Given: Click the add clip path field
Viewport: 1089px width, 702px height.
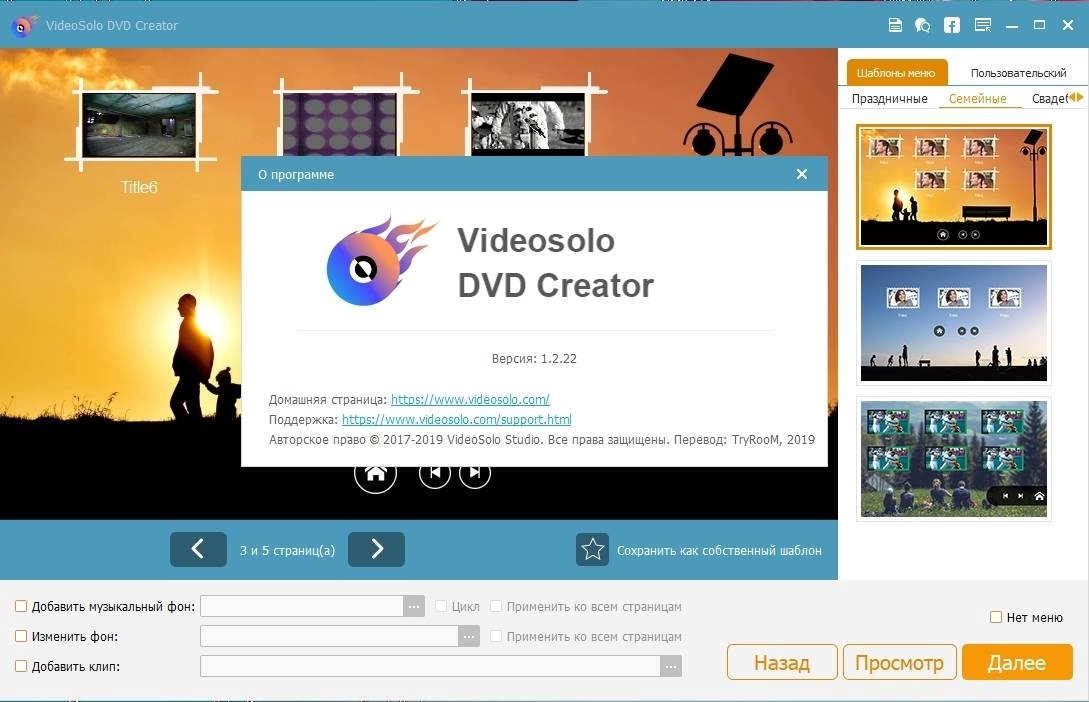Looking at the screenshot, I should coord(430,666).
